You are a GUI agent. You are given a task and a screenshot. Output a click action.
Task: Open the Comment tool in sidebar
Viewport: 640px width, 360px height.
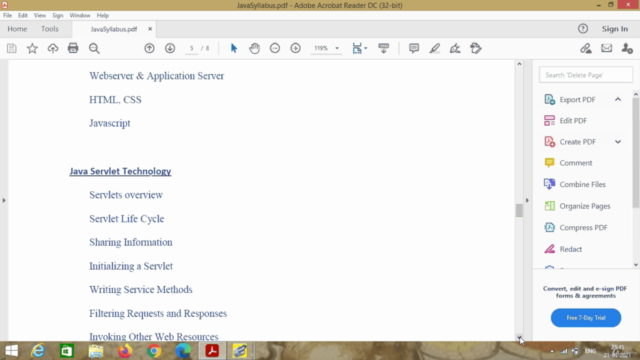tap(576, 163)
